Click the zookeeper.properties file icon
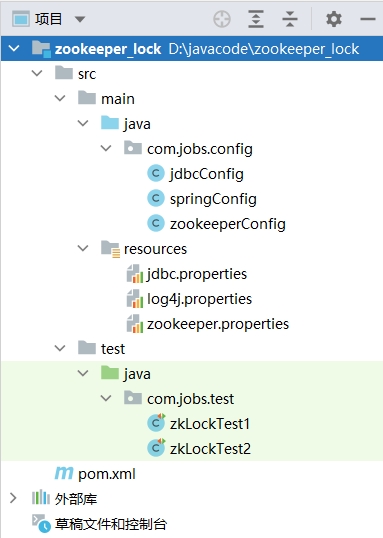383x538 pixels. tap(135, 324)
